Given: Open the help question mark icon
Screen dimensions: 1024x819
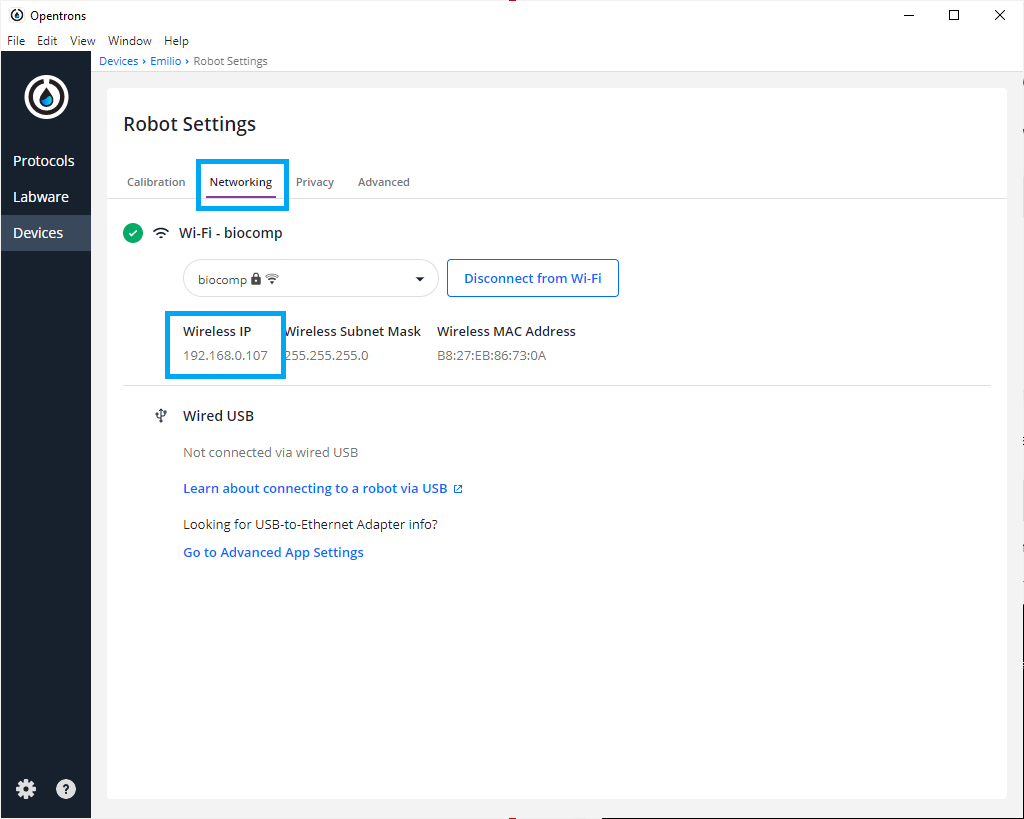Looking at the screenshot, I should coord(65,789).
